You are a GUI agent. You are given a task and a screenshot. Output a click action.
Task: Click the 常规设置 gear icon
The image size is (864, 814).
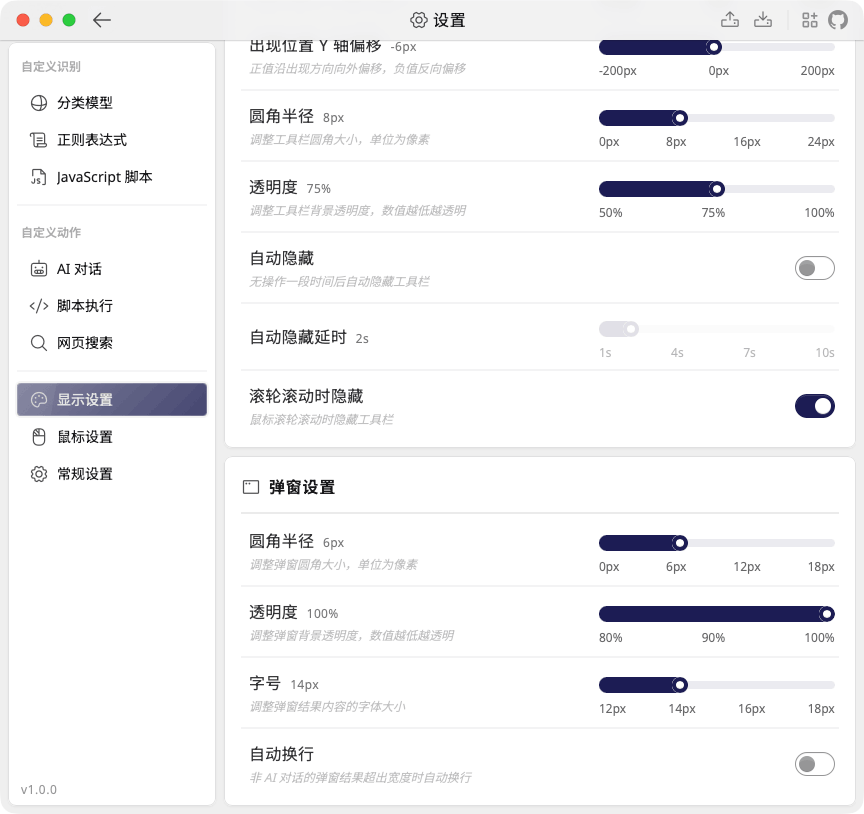(39, 474)
